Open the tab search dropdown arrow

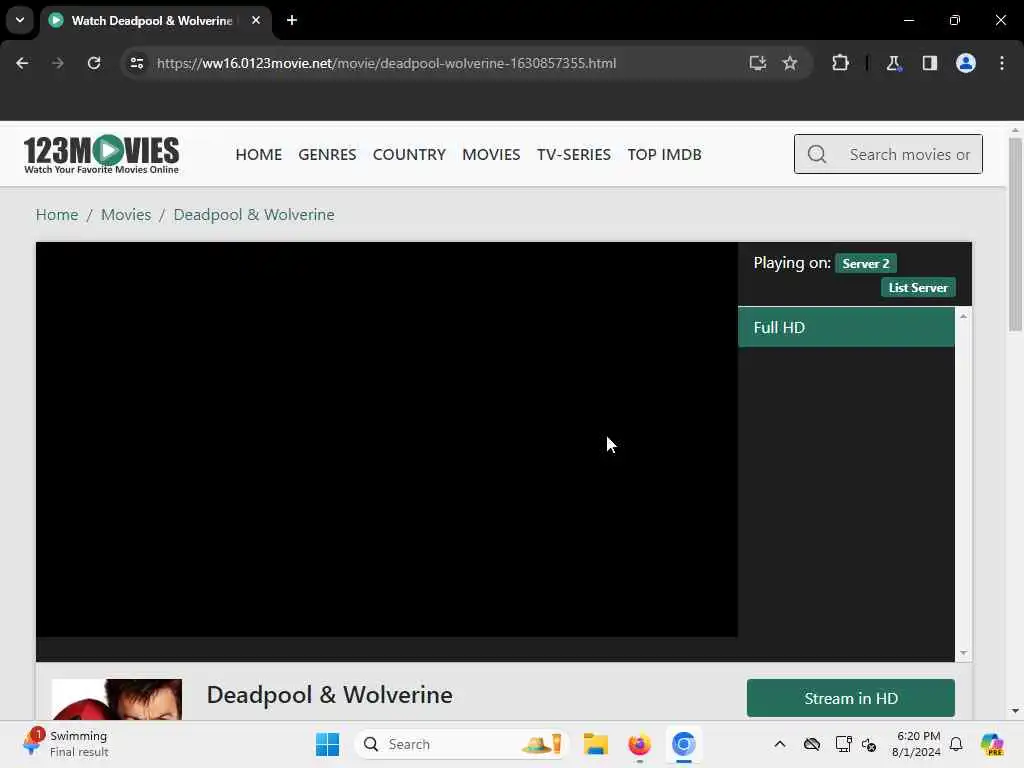tap(20, 20)
